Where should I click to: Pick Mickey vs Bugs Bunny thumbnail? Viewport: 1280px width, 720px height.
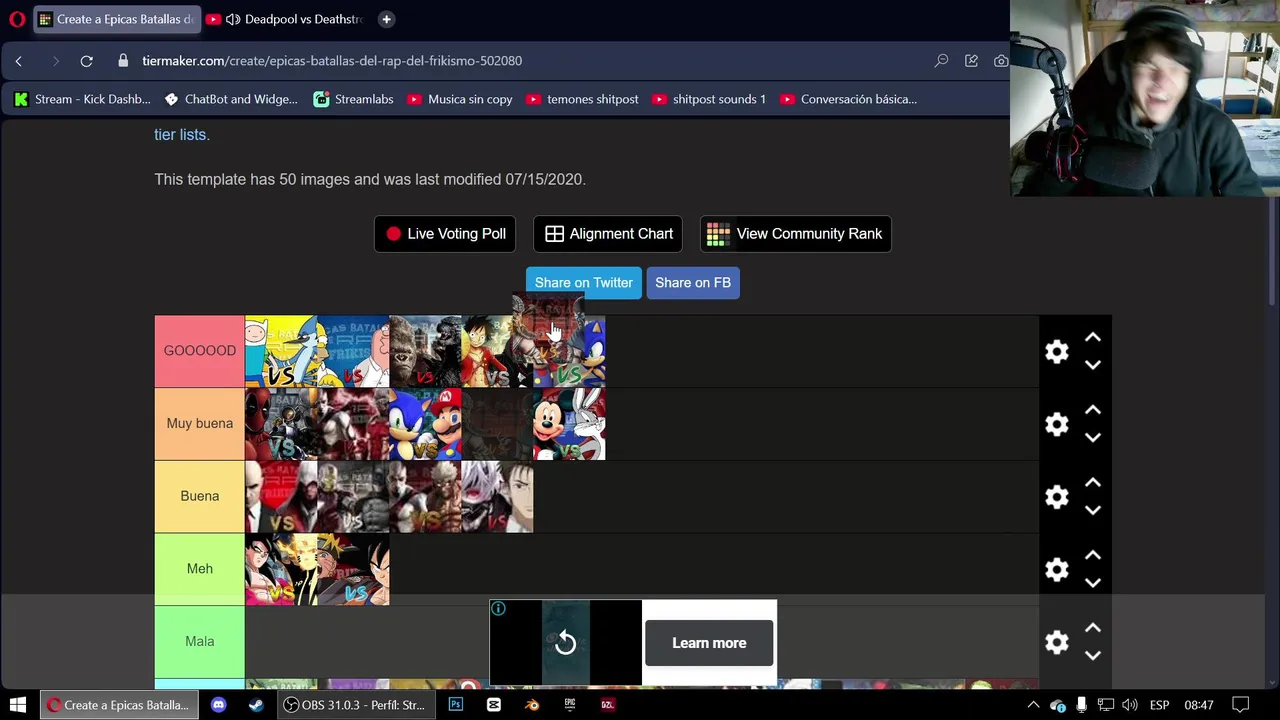569,424
